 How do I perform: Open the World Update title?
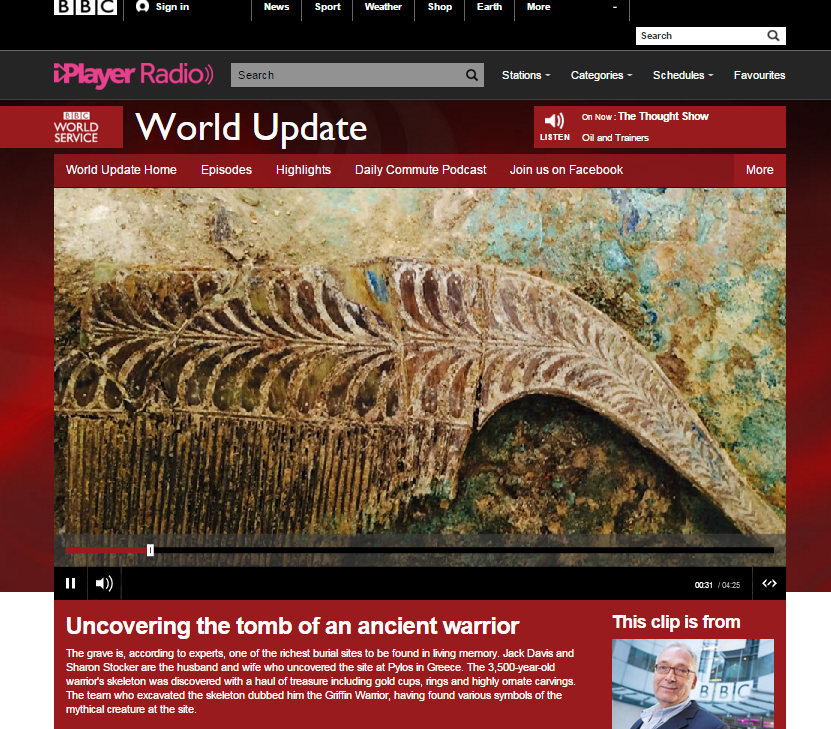tap(251, 128)
